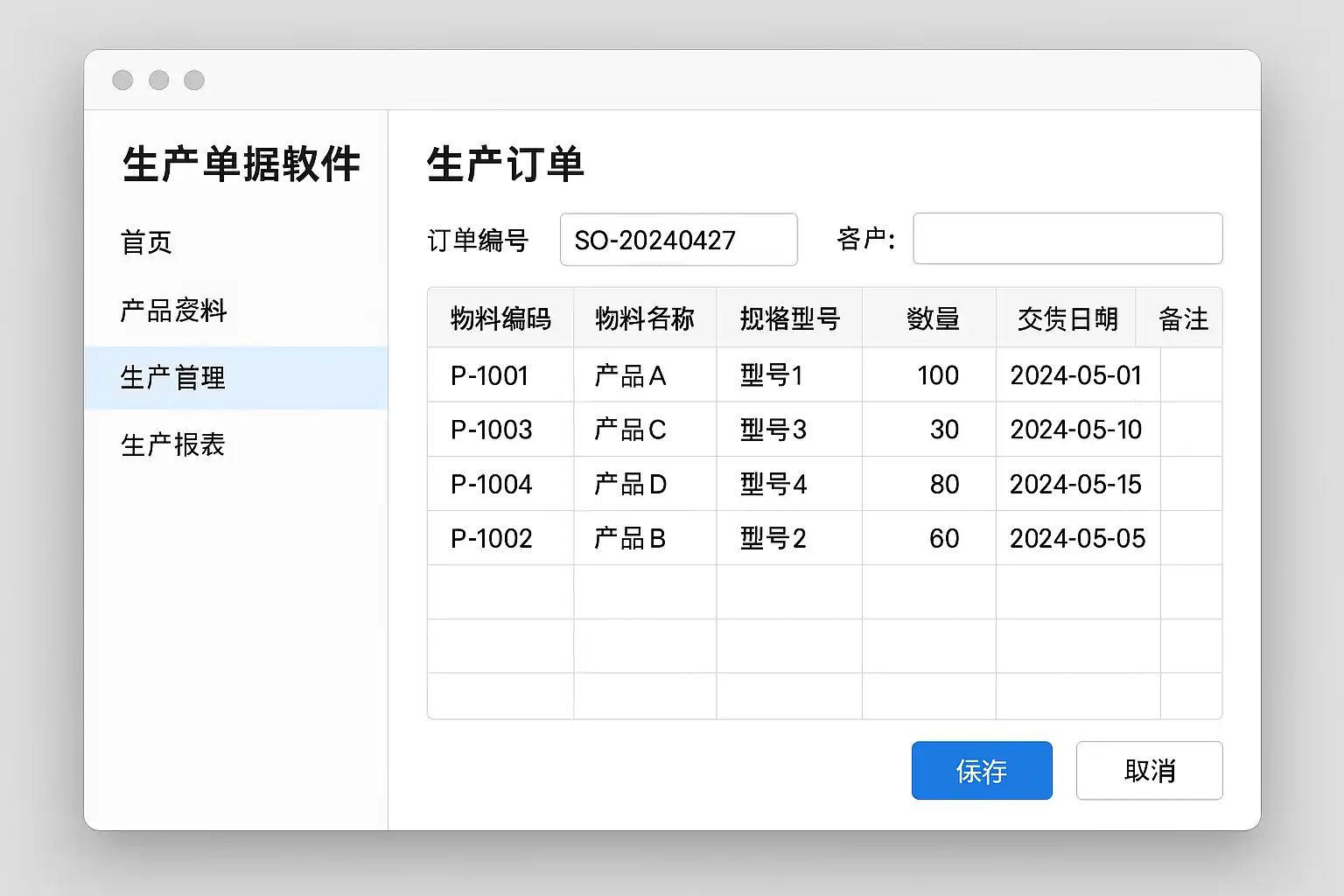The image size is (1344, 896).
Task: Sort by 物料编码 column header
Action: (x=500, y=318)
